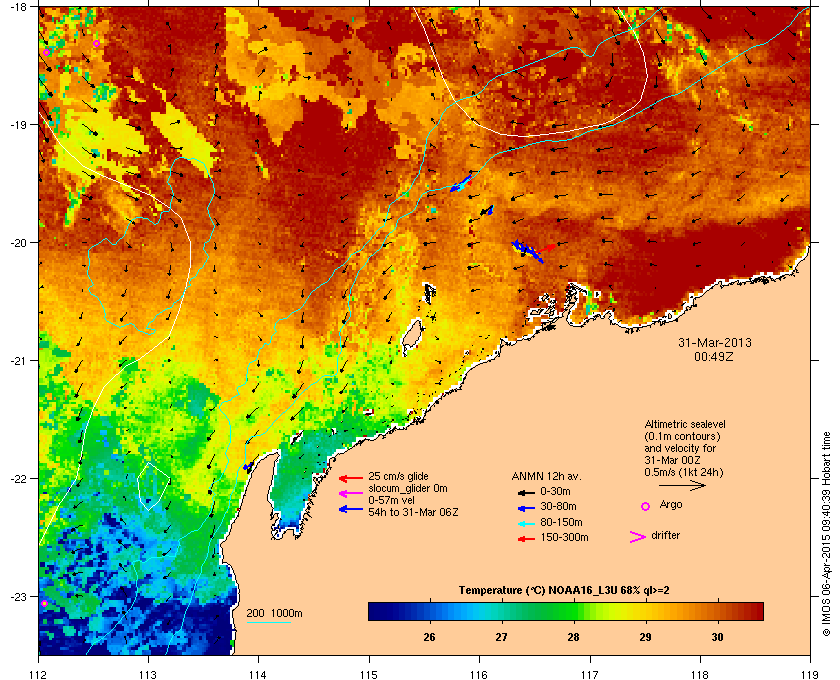Click the Temperature (°C) NOAA16_L3U colorbar title
This screenshot has height=680, width=840.
tap(564, 591)
